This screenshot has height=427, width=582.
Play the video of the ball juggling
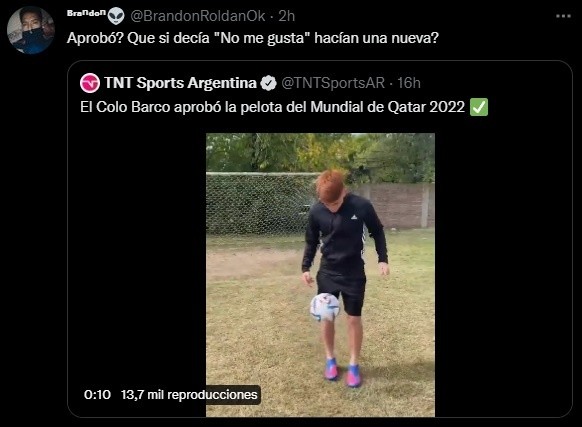point(320,275)
